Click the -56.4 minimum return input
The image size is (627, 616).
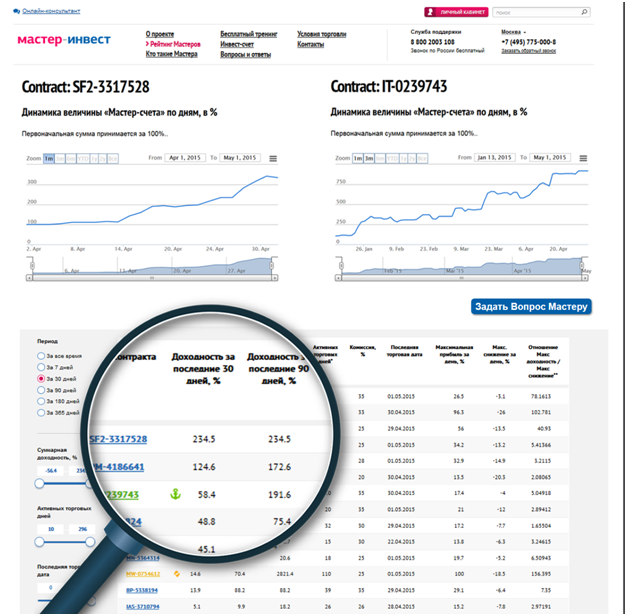(x=51, y=470)
